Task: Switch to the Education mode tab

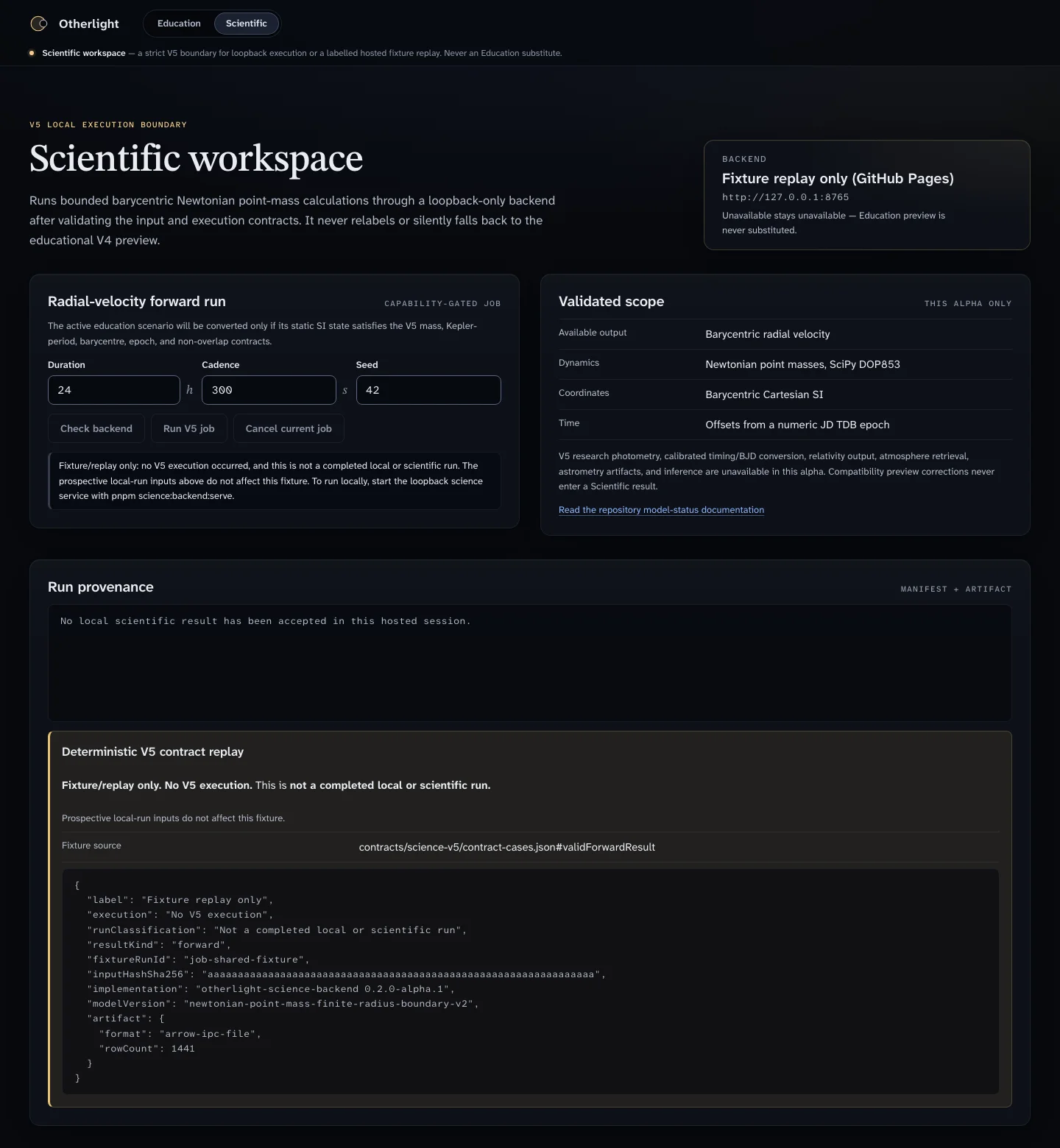Action: (x=179, y=24)
